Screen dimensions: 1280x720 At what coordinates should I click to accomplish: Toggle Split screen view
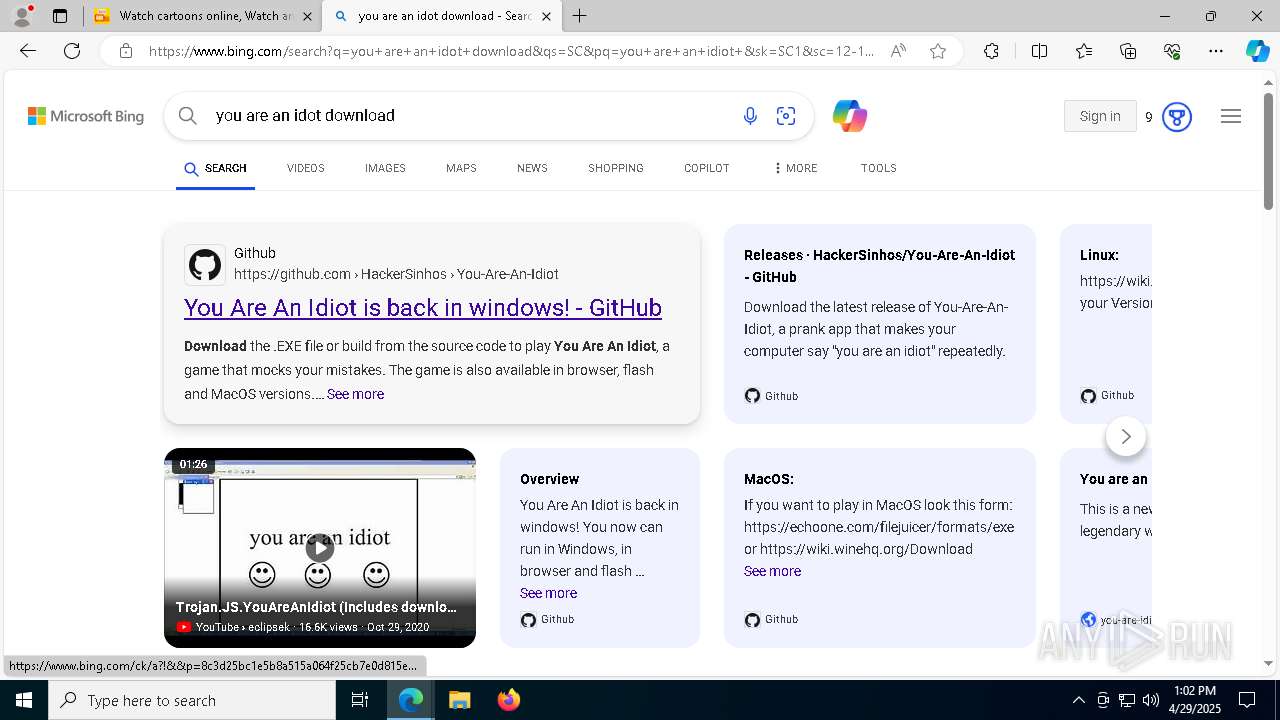[1039, 51]
